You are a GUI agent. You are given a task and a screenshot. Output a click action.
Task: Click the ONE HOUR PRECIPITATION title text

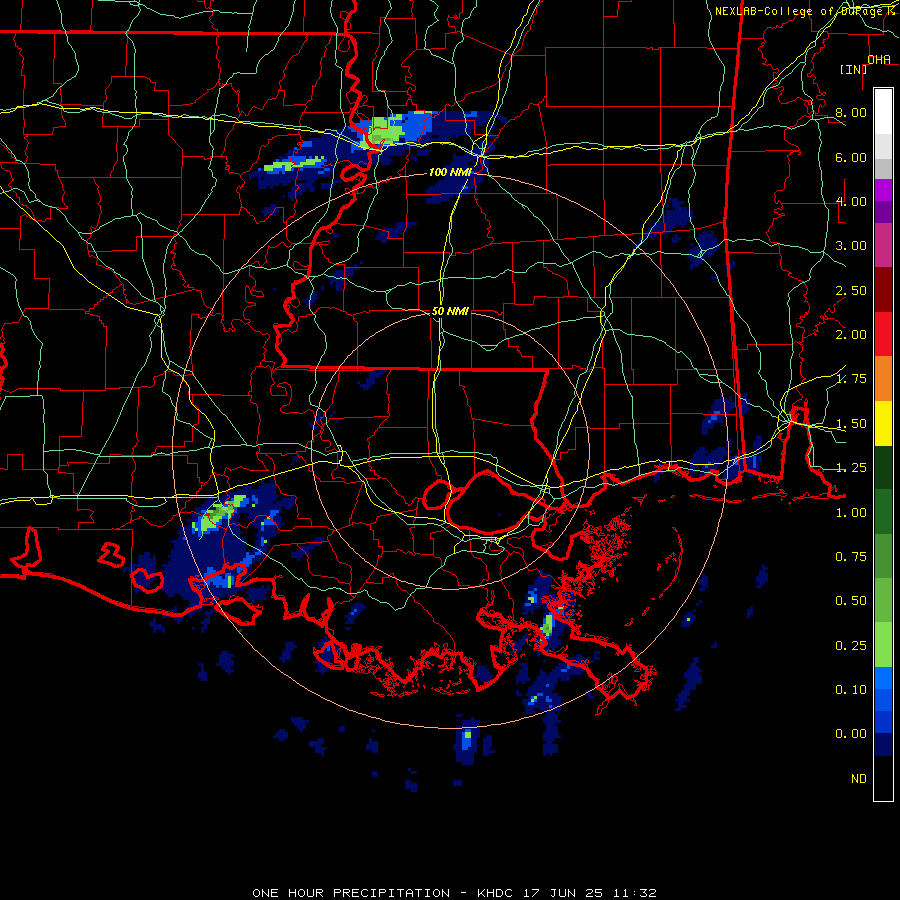click(351, 893)
